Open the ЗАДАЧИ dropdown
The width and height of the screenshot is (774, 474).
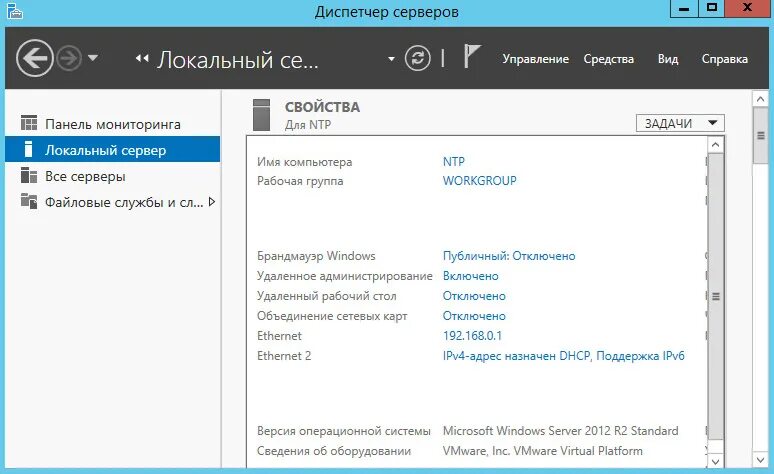[x=680, y=123]
